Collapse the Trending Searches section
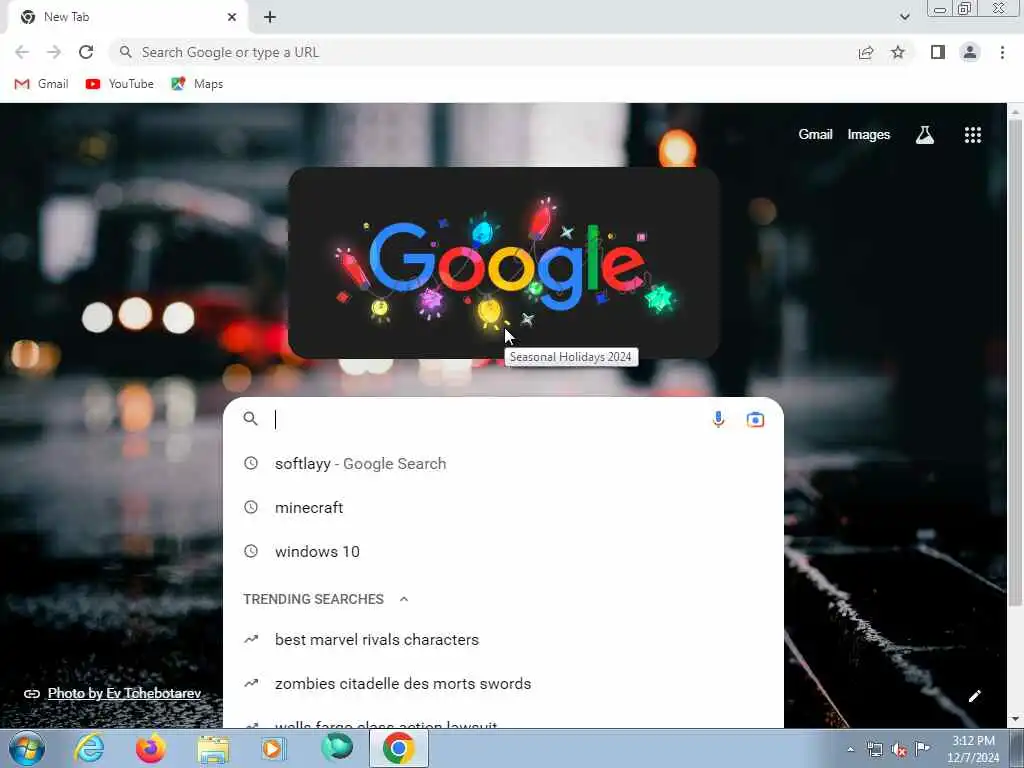 (404, 599)
